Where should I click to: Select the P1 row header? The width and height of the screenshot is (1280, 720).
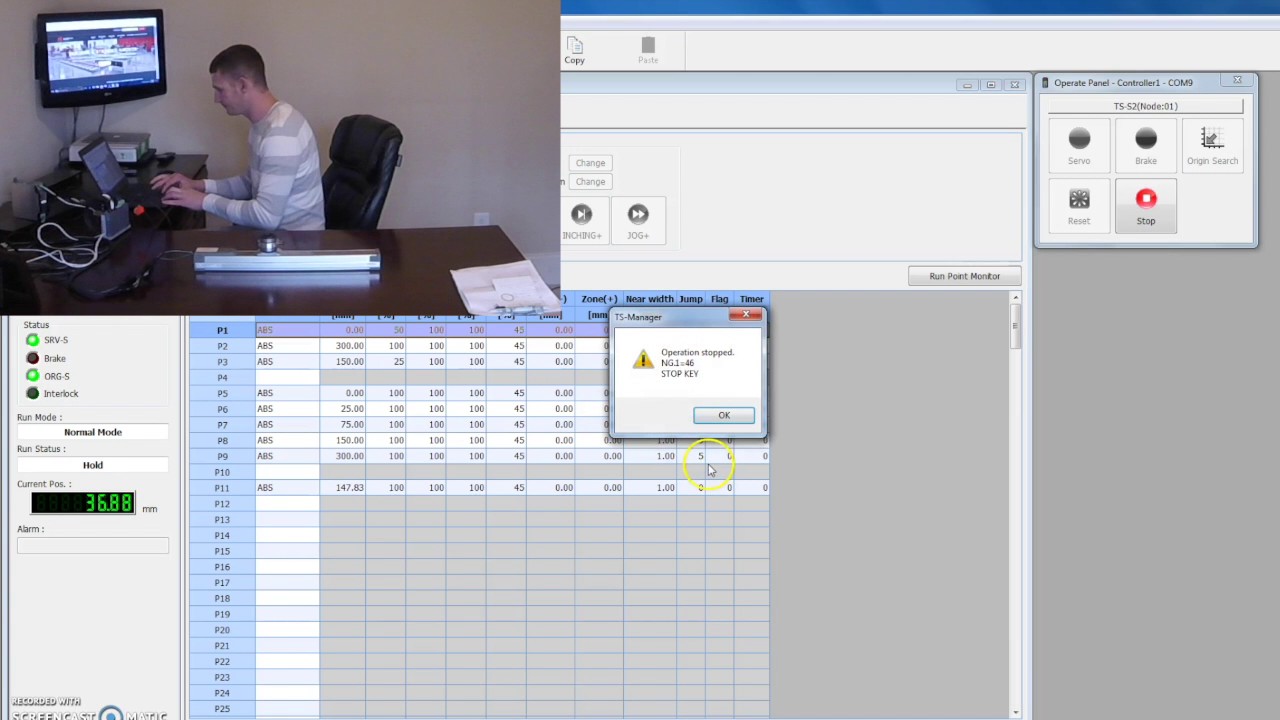click(222, 330)
